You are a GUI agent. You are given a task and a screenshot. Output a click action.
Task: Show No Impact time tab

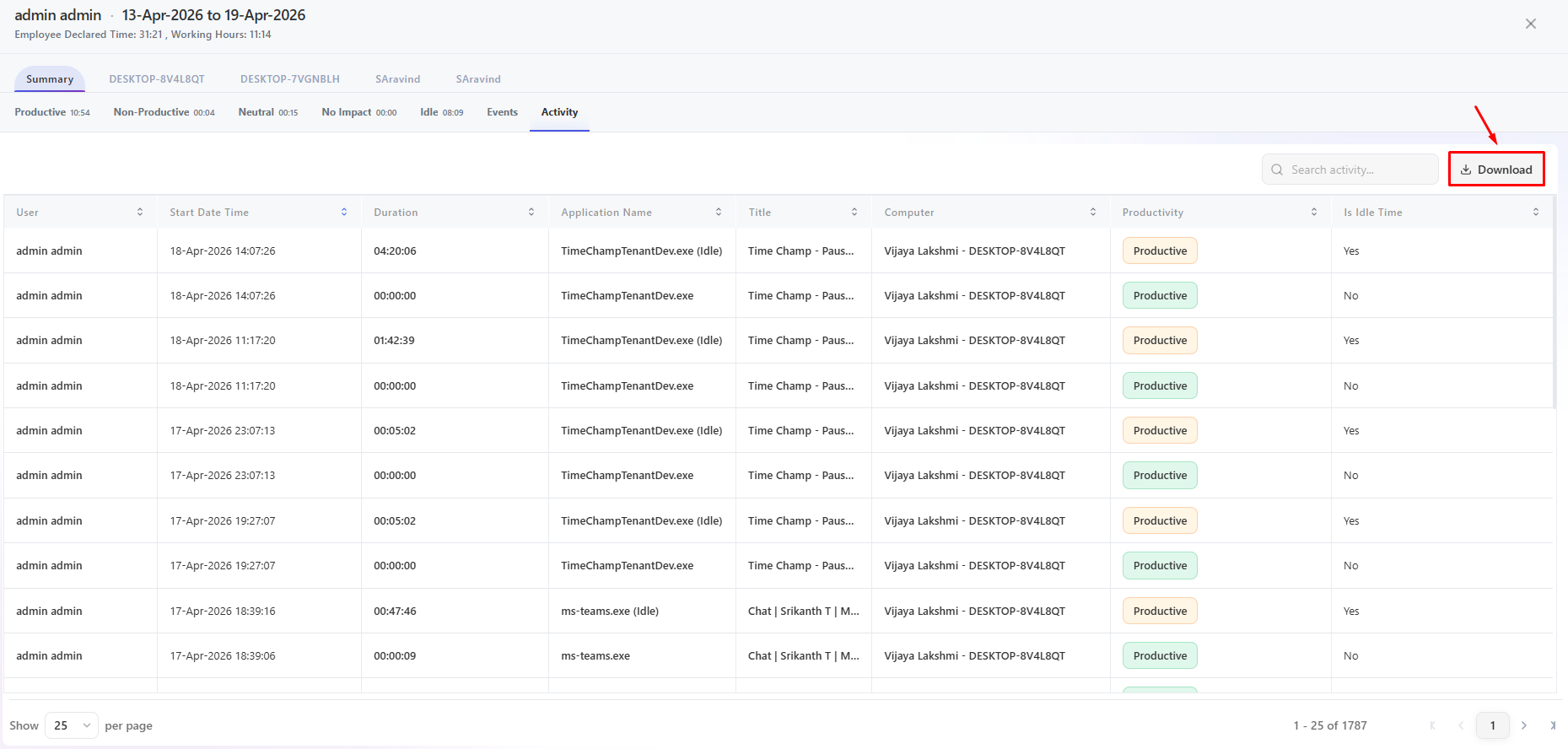[x=359, y=112]
